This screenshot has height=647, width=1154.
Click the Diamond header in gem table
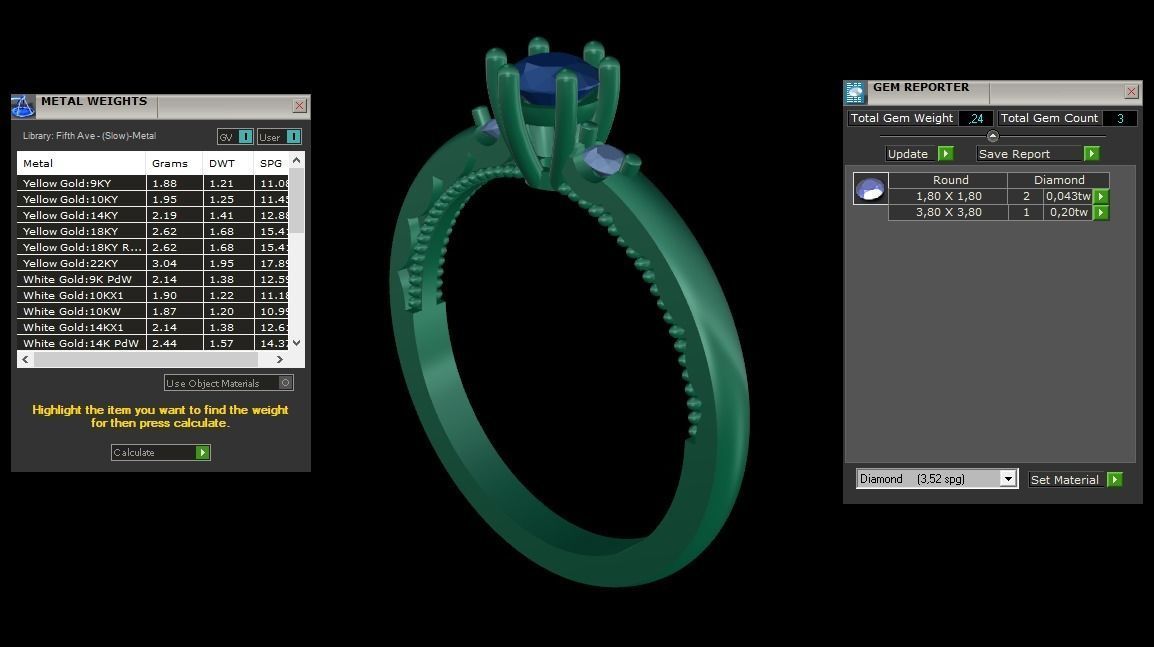click(x=1058, y=180)
